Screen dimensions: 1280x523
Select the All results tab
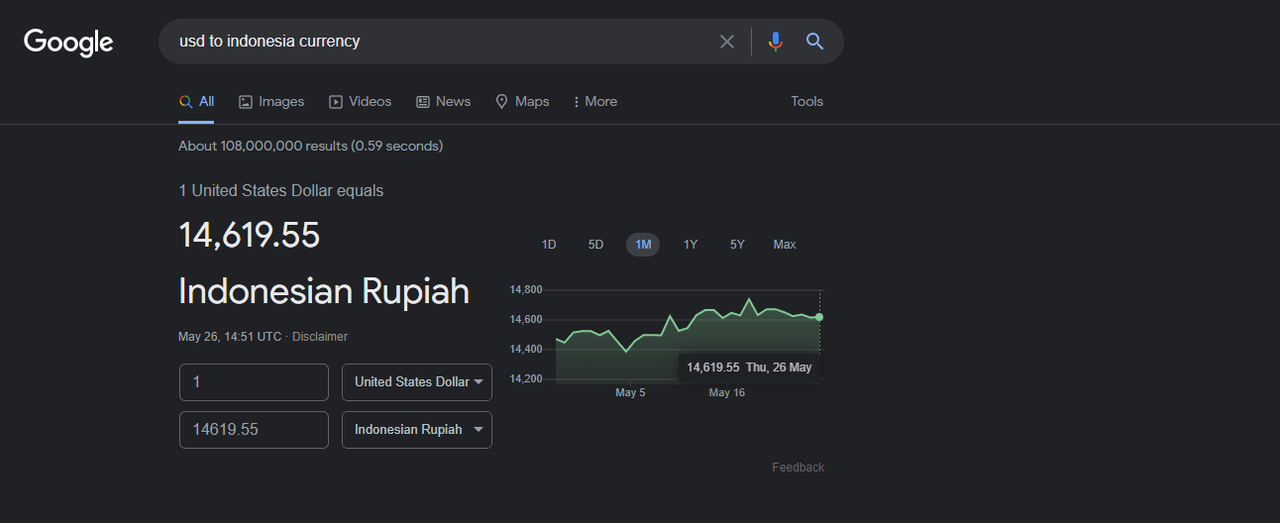[196, 102]
